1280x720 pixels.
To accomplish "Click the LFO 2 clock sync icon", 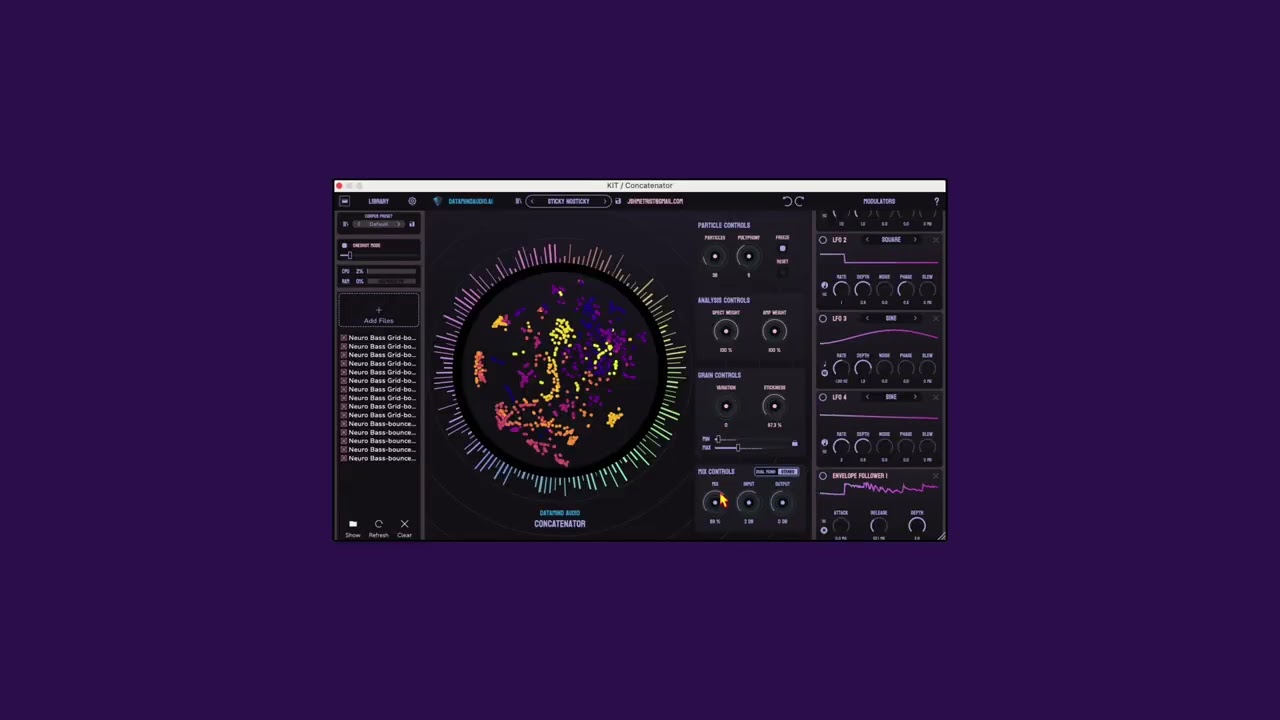I will [825, 285].
